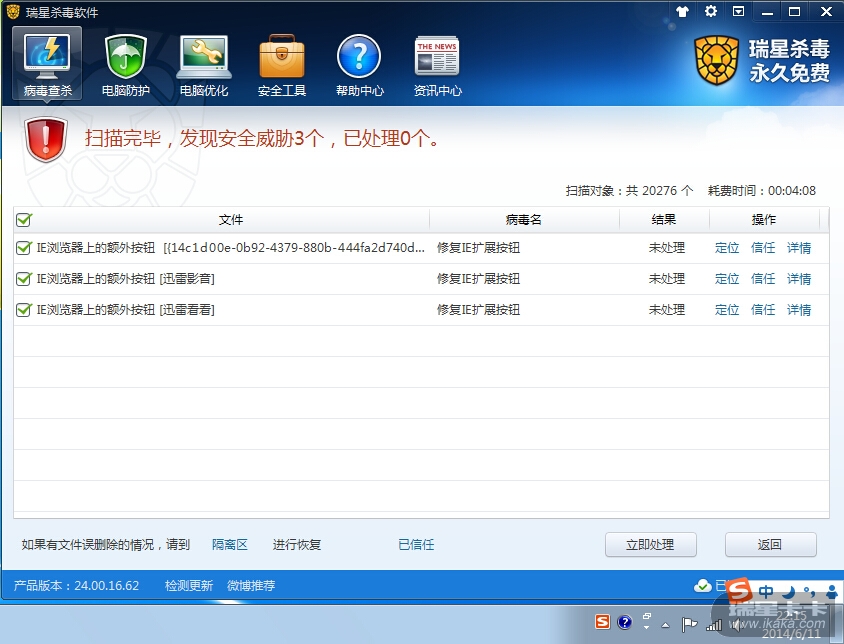The width and height of the screenshot is (844, 644).
Task: Open the 资讯中心 newspaper icon
Action: (x=437, y=63)
